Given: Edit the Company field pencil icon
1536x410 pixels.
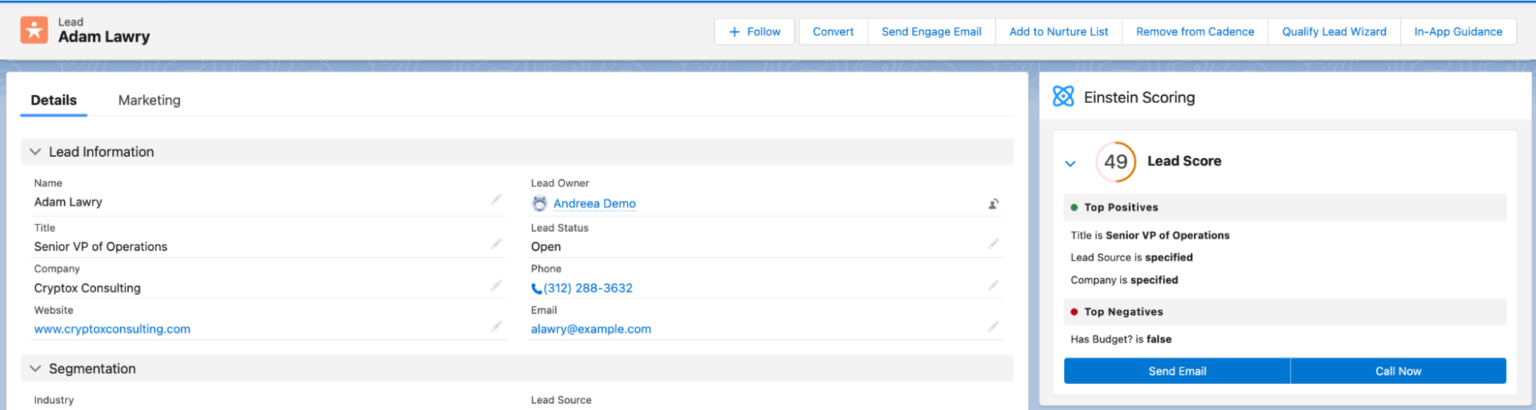Looking at the screenshot, I should 496,286.
